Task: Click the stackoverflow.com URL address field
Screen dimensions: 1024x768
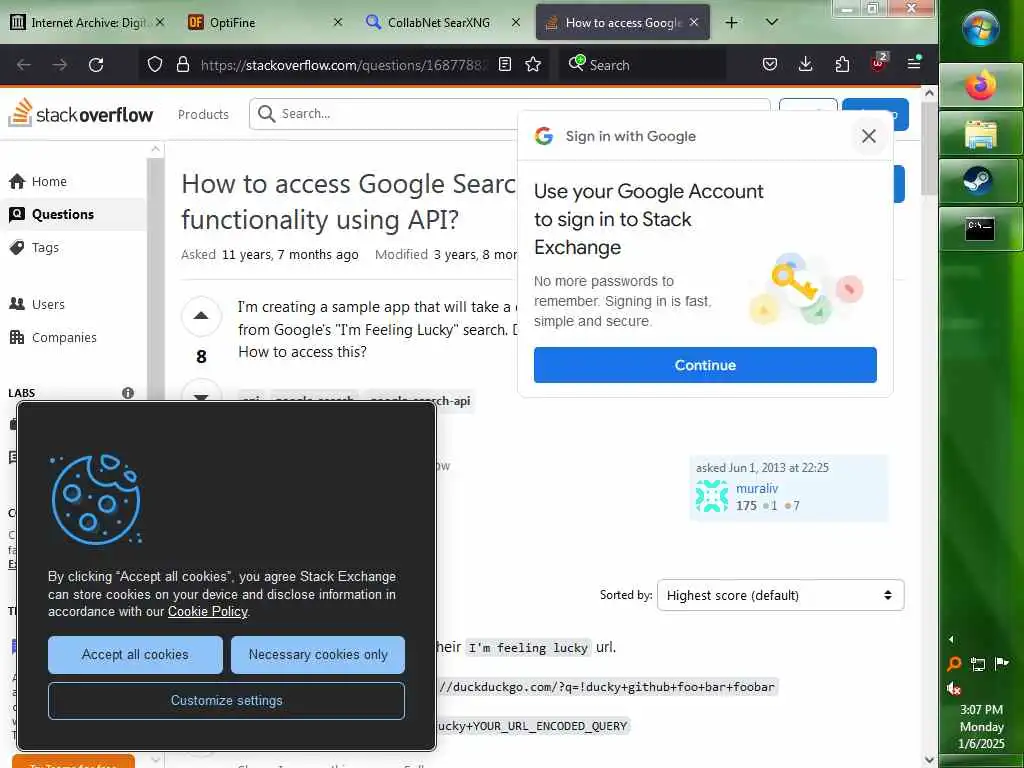Action: (344, 65)
